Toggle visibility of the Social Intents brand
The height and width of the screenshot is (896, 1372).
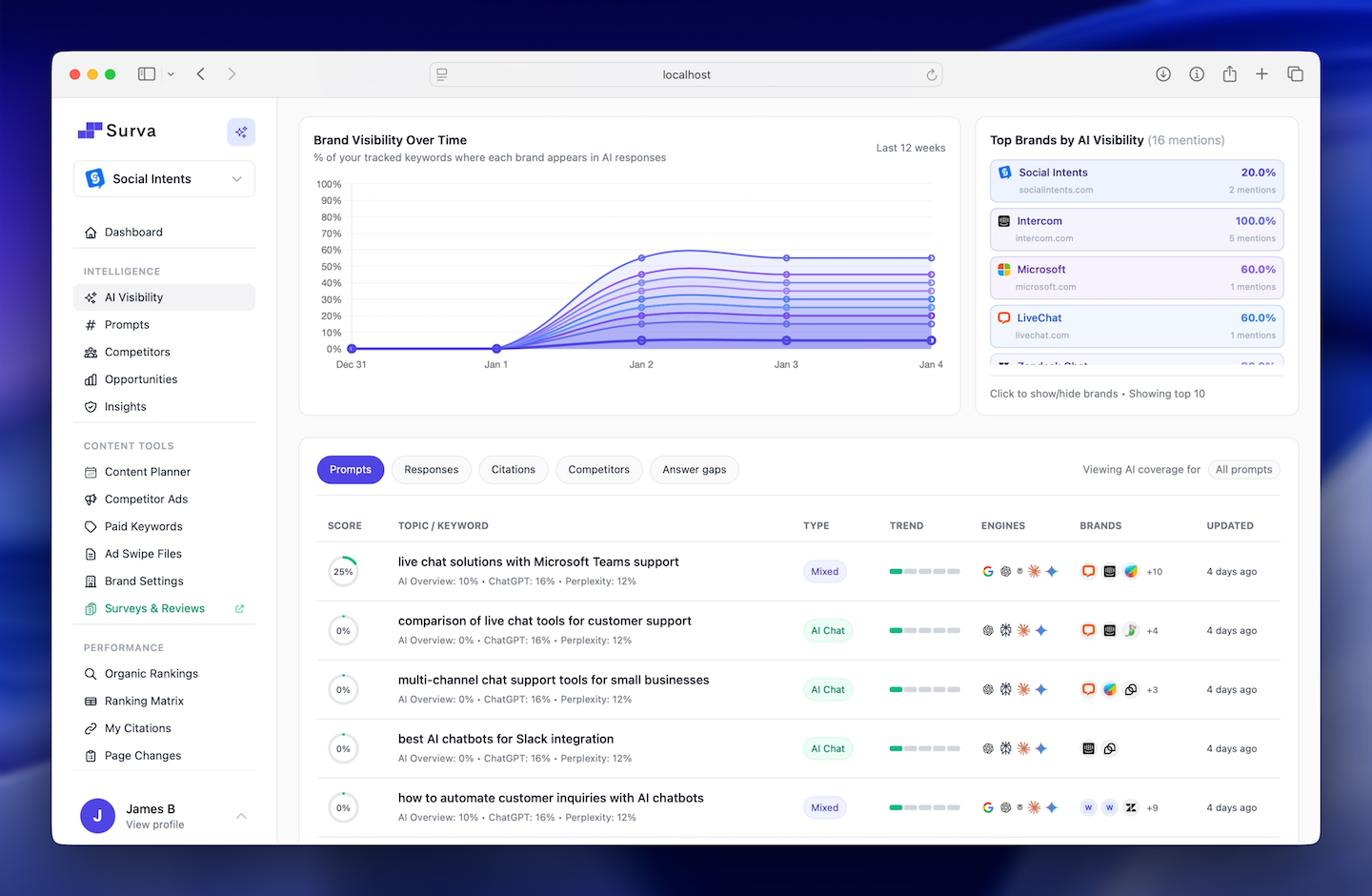[x=1136, y=180]
